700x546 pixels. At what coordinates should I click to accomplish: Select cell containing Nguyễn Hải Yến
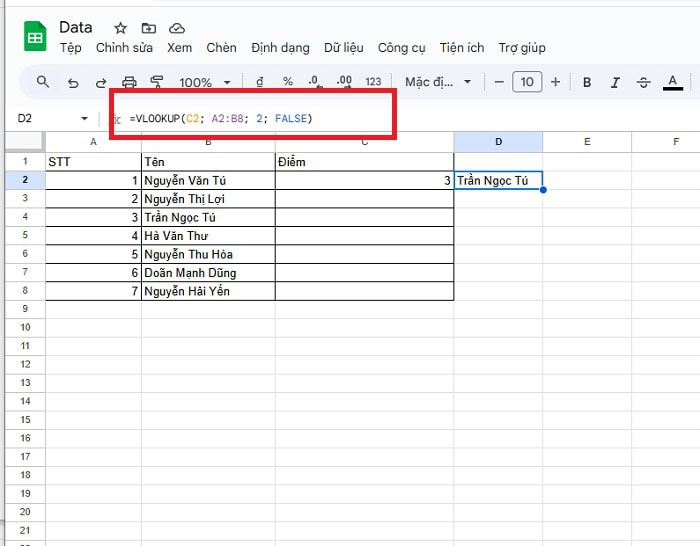click(208, 291)
